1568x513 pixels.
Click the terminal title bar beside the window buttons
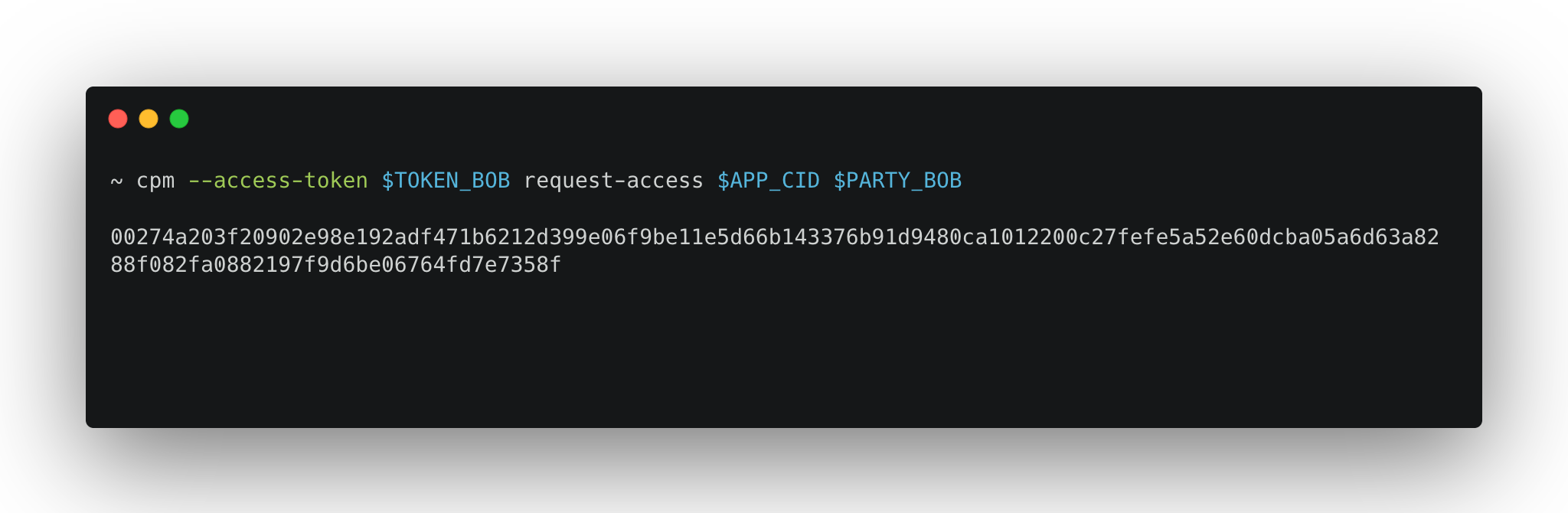(x=766, y=119)
